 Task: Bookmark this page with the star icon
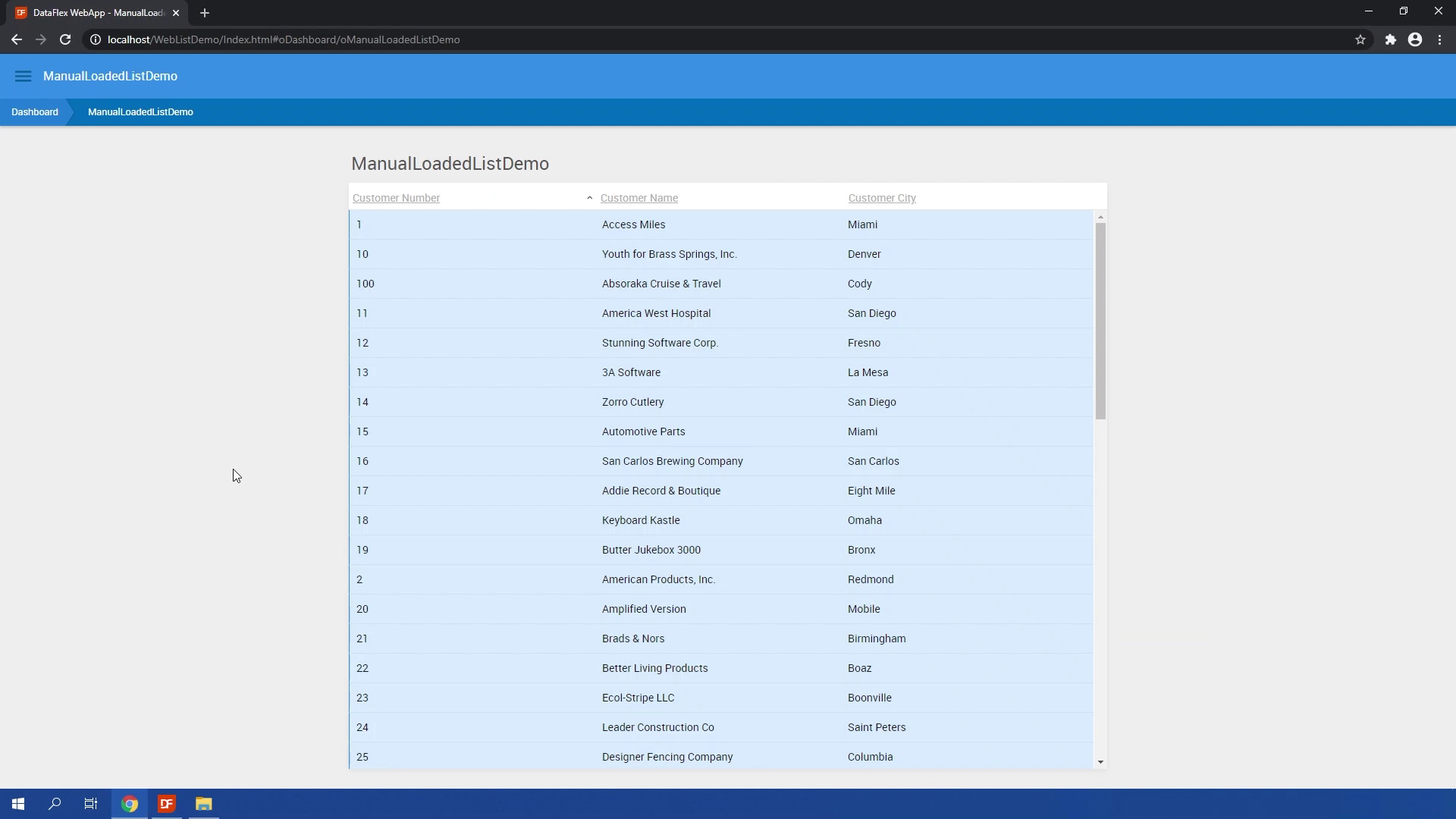(1360, 39)
